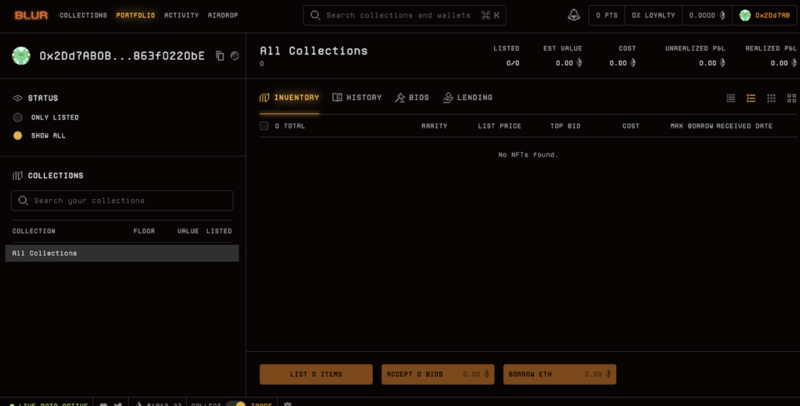
Task: Open the settings gear in footer
Action: (288, 403)
